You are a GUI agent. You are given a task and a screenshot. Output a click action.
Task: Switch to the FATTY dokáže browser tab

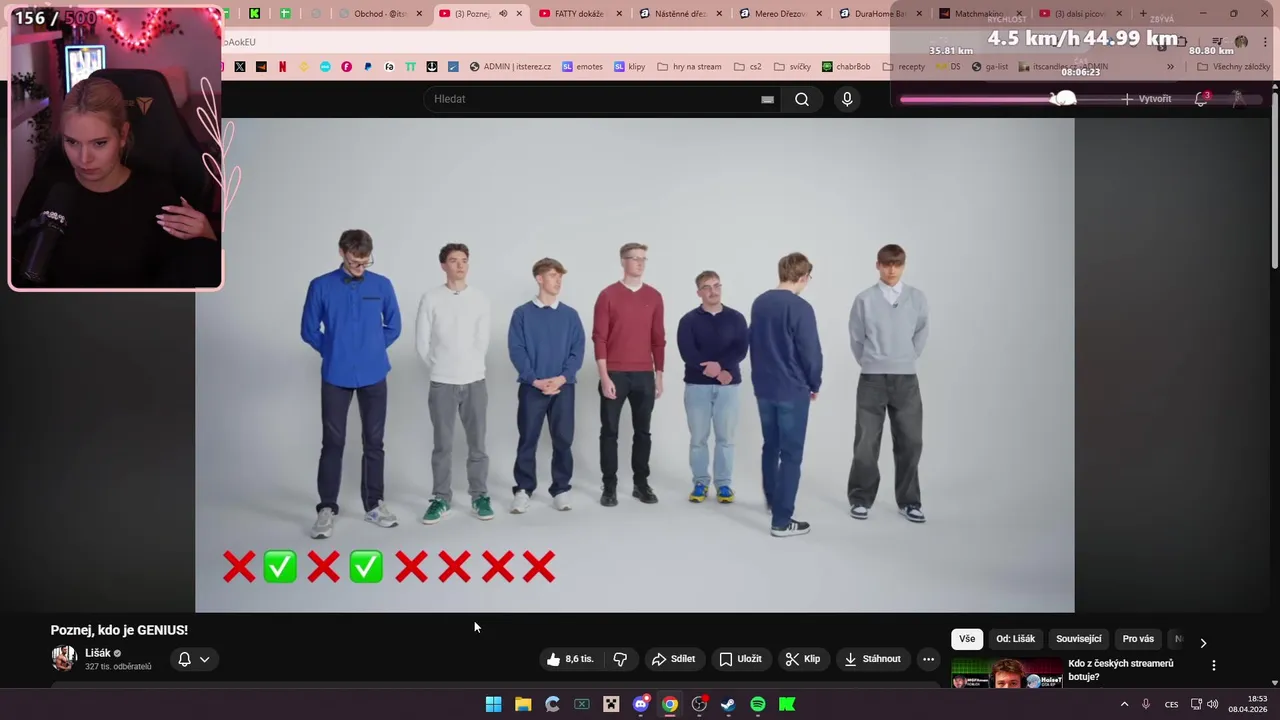pos(578,14)
